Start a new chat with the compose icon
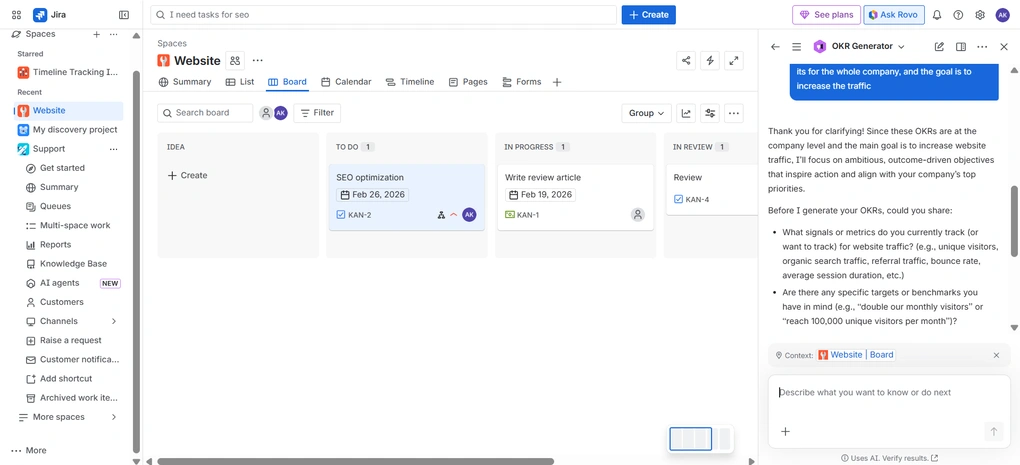1020x465 pixels. coord(939,47)
